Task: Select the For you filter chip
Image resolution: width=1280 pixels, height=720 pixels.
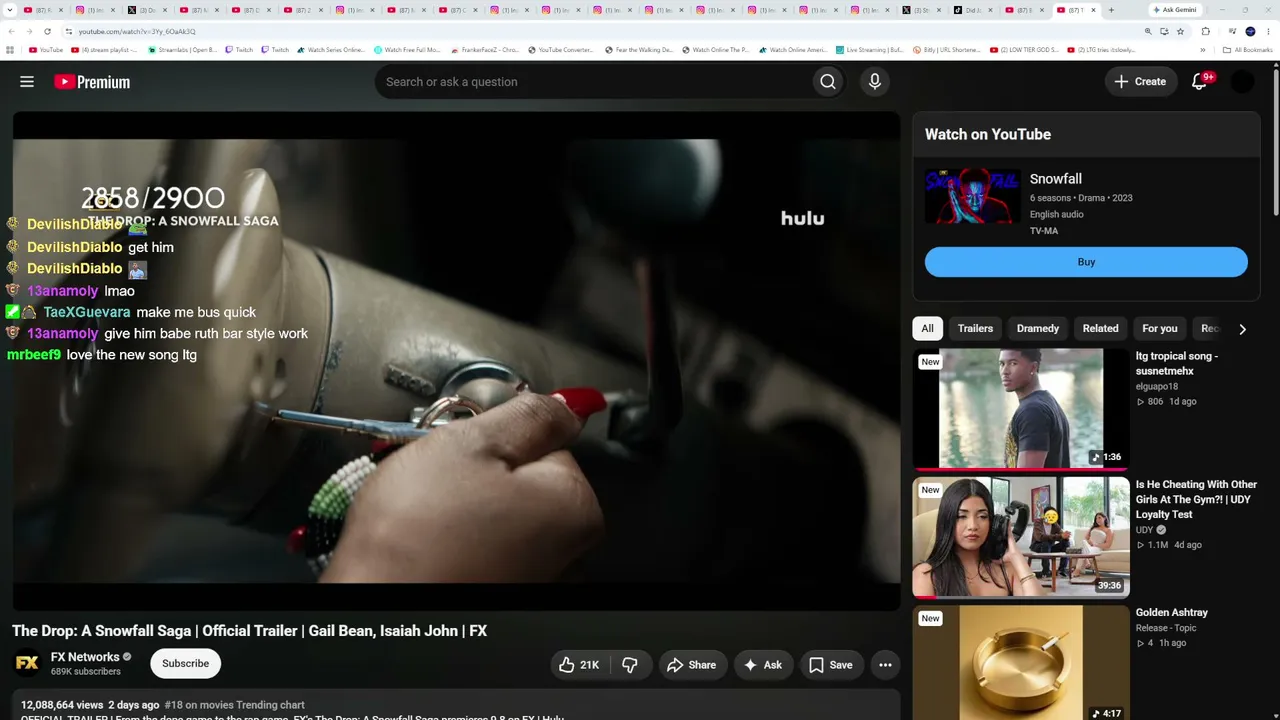Action: coord(1160,328)
